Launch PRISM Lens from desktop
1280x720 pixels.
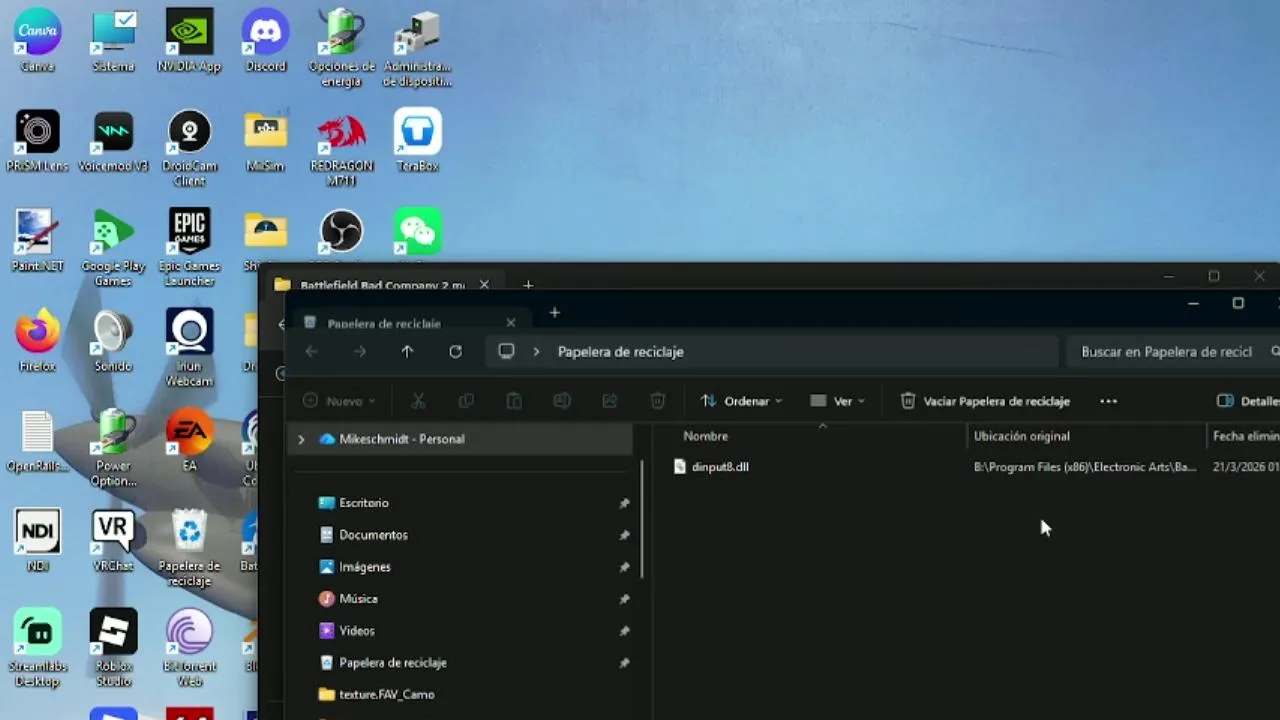(x=37, y=141)
